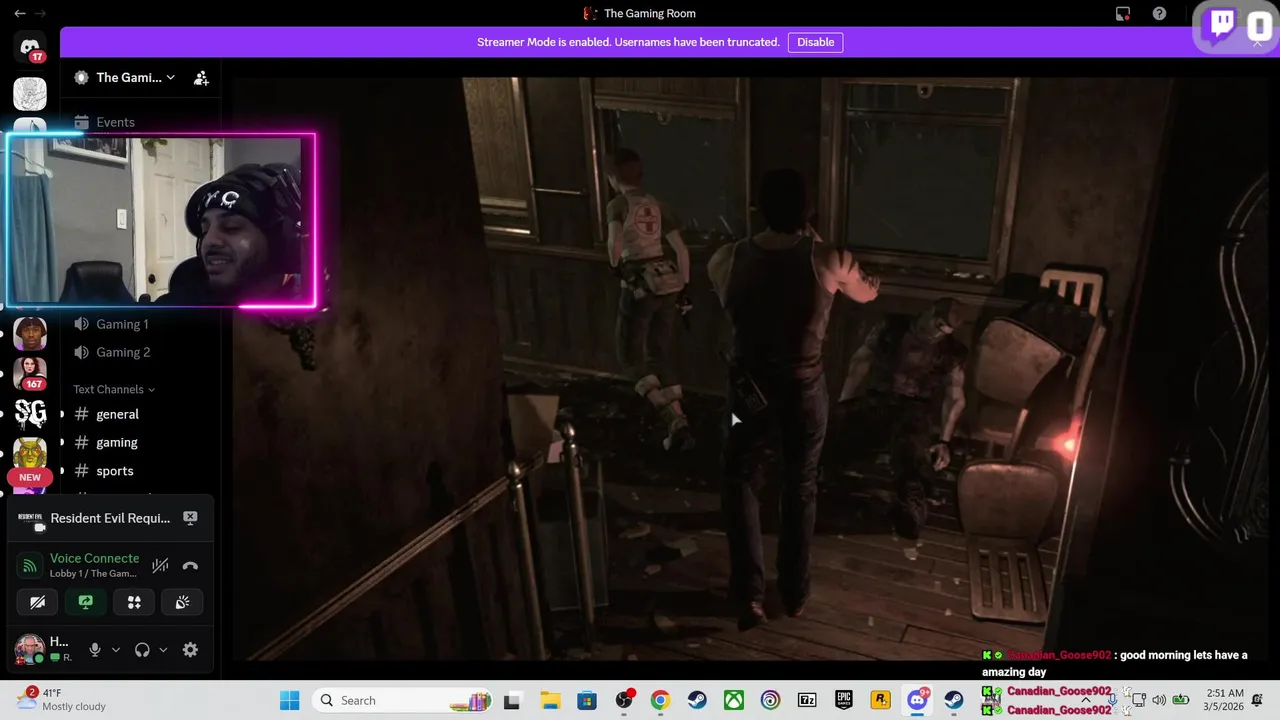Open microphone input options chevron
Image resolution: width=1280 pixels, height=720 pixels.
click(115, 650)
